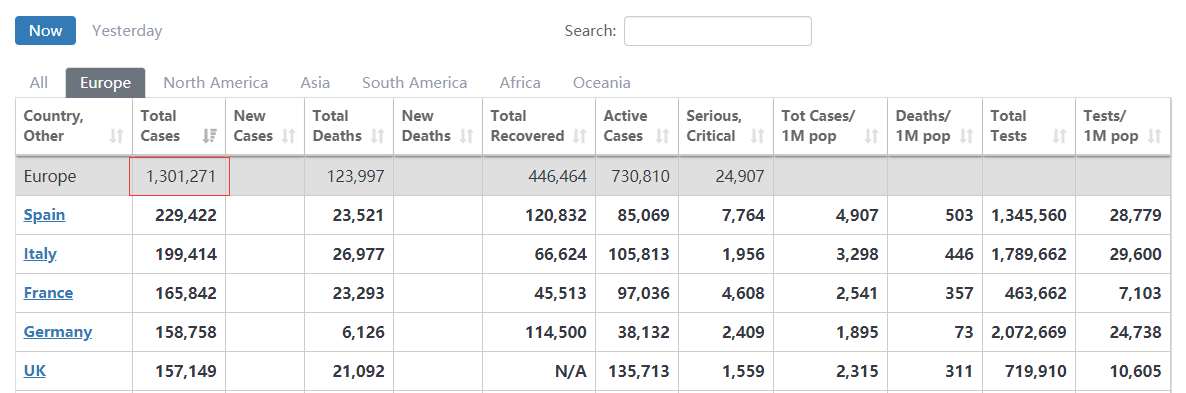Sort by Serious, Critical sort icon
Image resolution: width=1186 pixels, height=393 pixels.
pos(757,136)
